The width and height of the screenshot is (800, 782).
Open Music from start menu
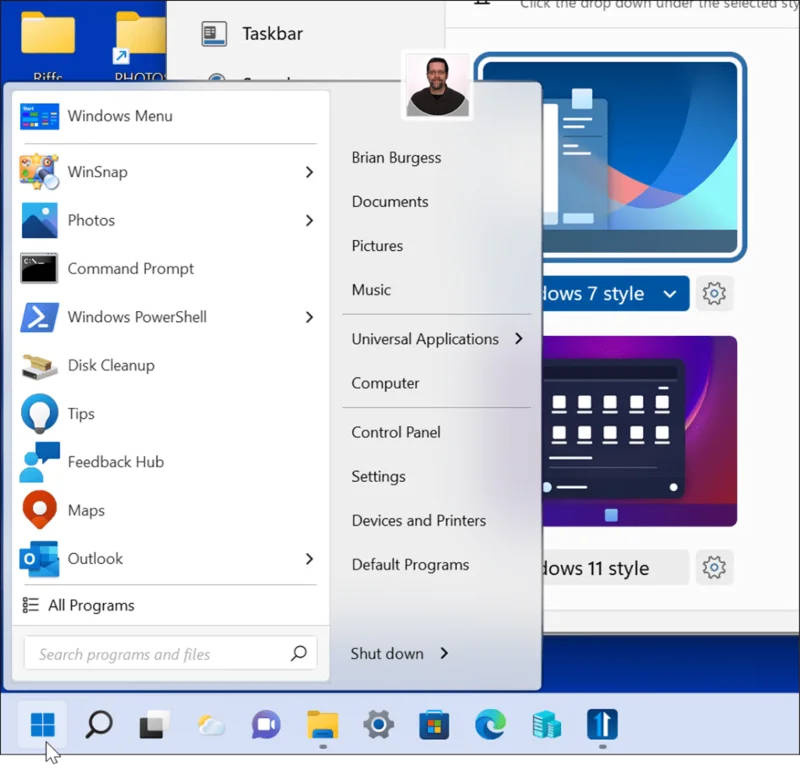coord(371,290)
